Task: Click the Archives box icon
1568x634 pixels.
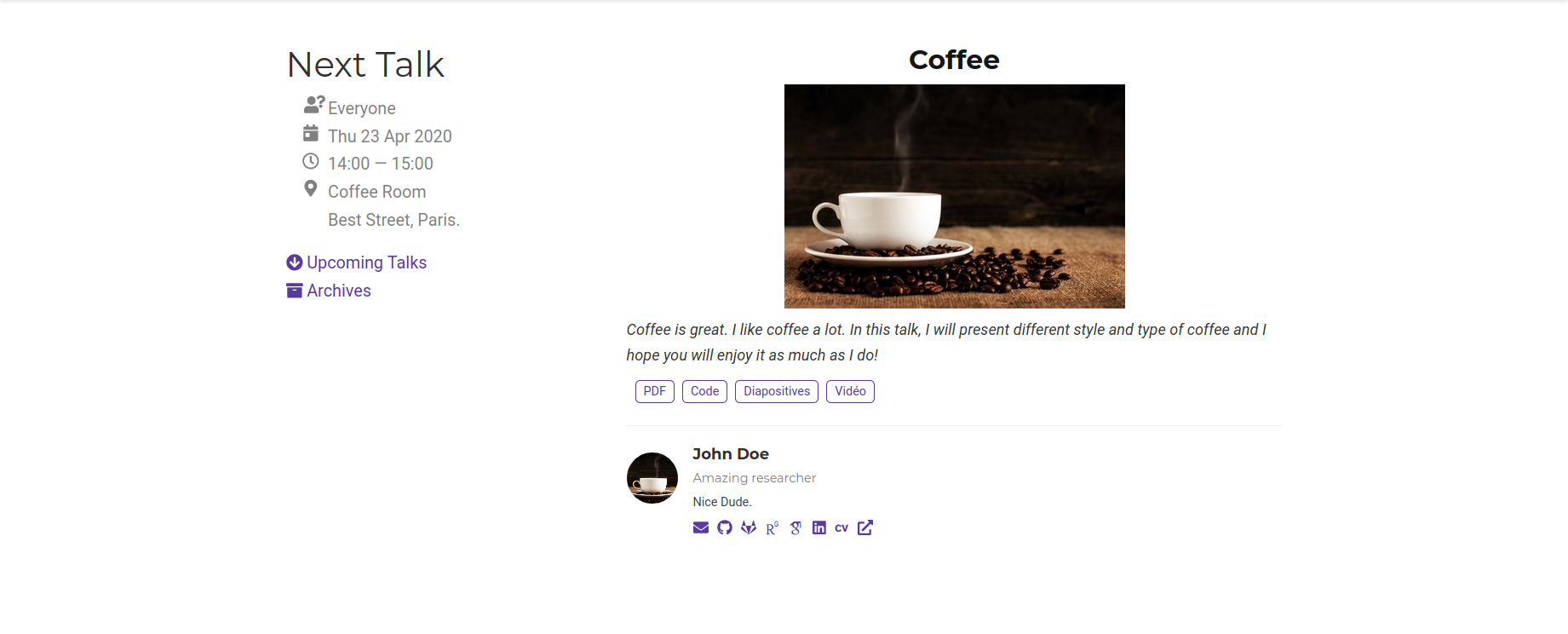Action: click(295, 291)
